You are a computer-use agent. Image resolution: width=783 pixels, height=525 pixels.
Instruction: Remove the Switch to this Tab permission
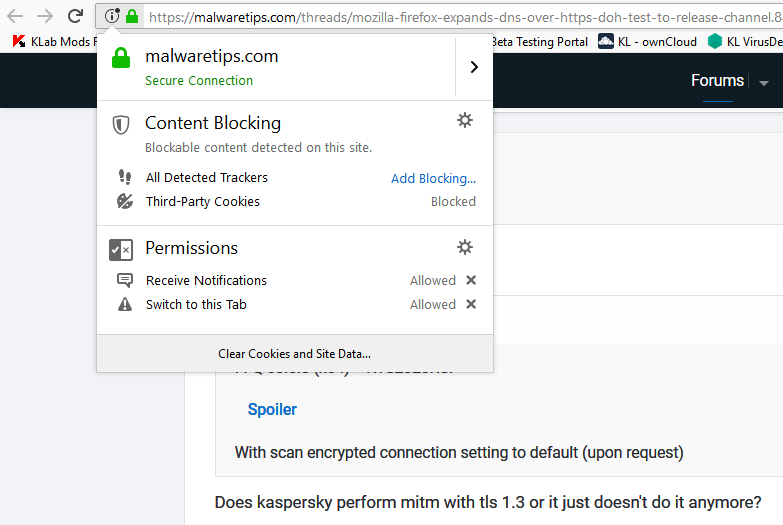(x=471, y=304)
